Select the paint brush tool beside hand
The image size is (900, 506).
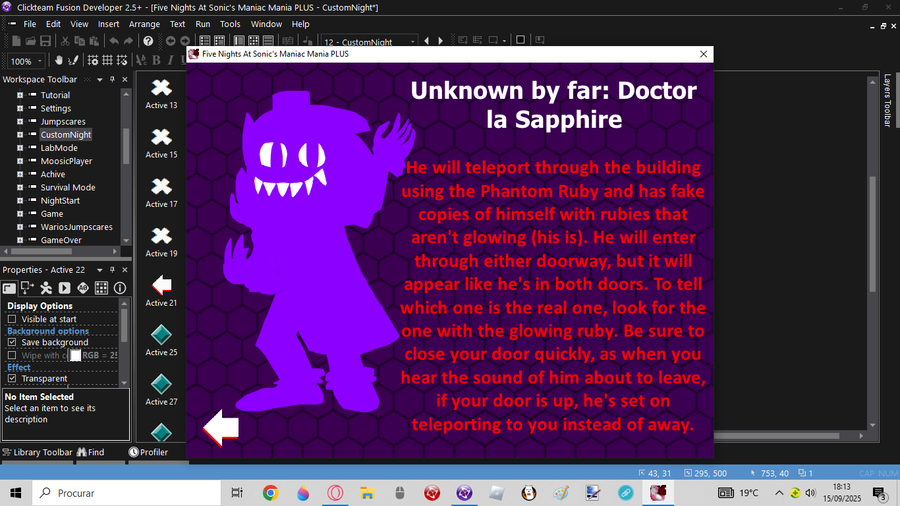[73, 60]
